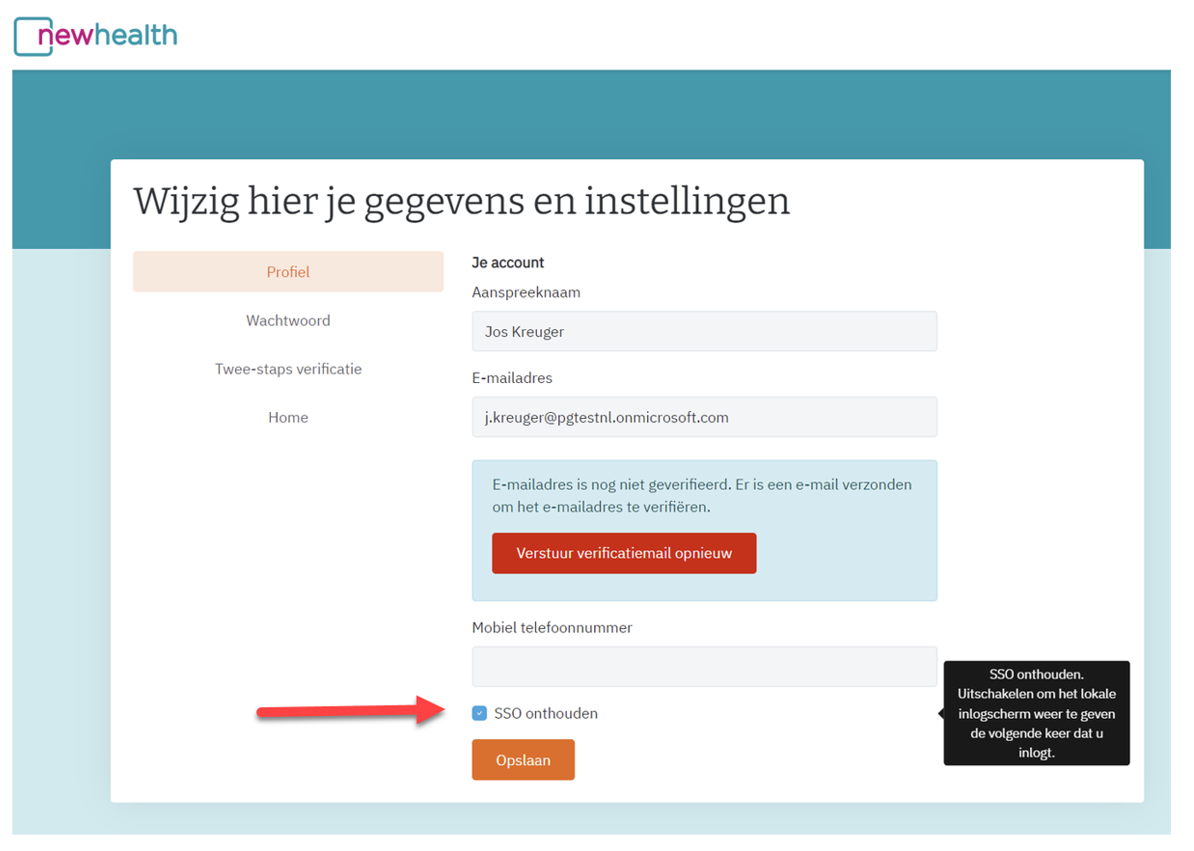The image size is (1194, 851).
Task: Click the 'Je account' section heading
Action: click(x=508, y=263)
